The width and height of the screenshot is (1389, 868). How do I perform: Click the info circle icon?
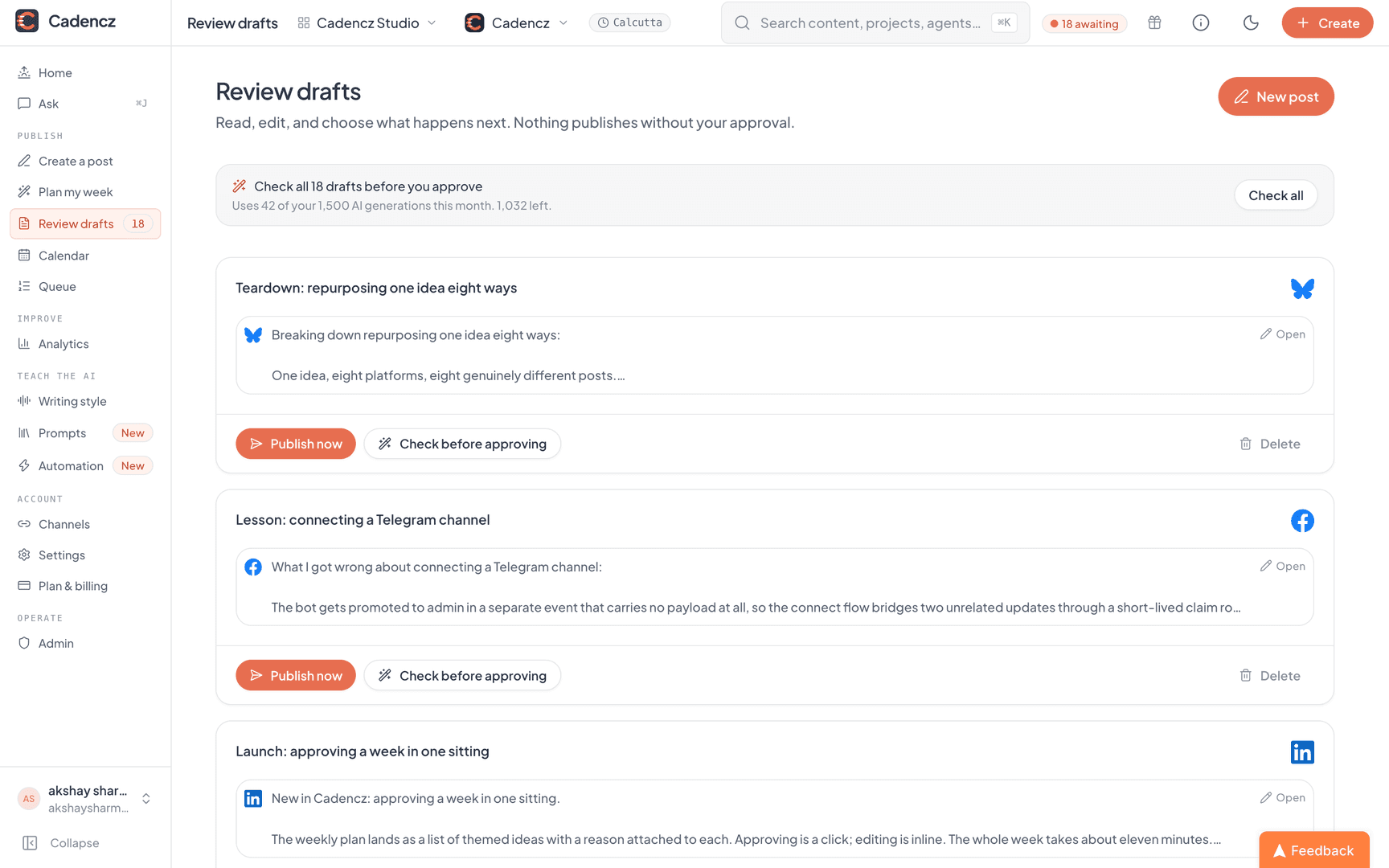1201,23
